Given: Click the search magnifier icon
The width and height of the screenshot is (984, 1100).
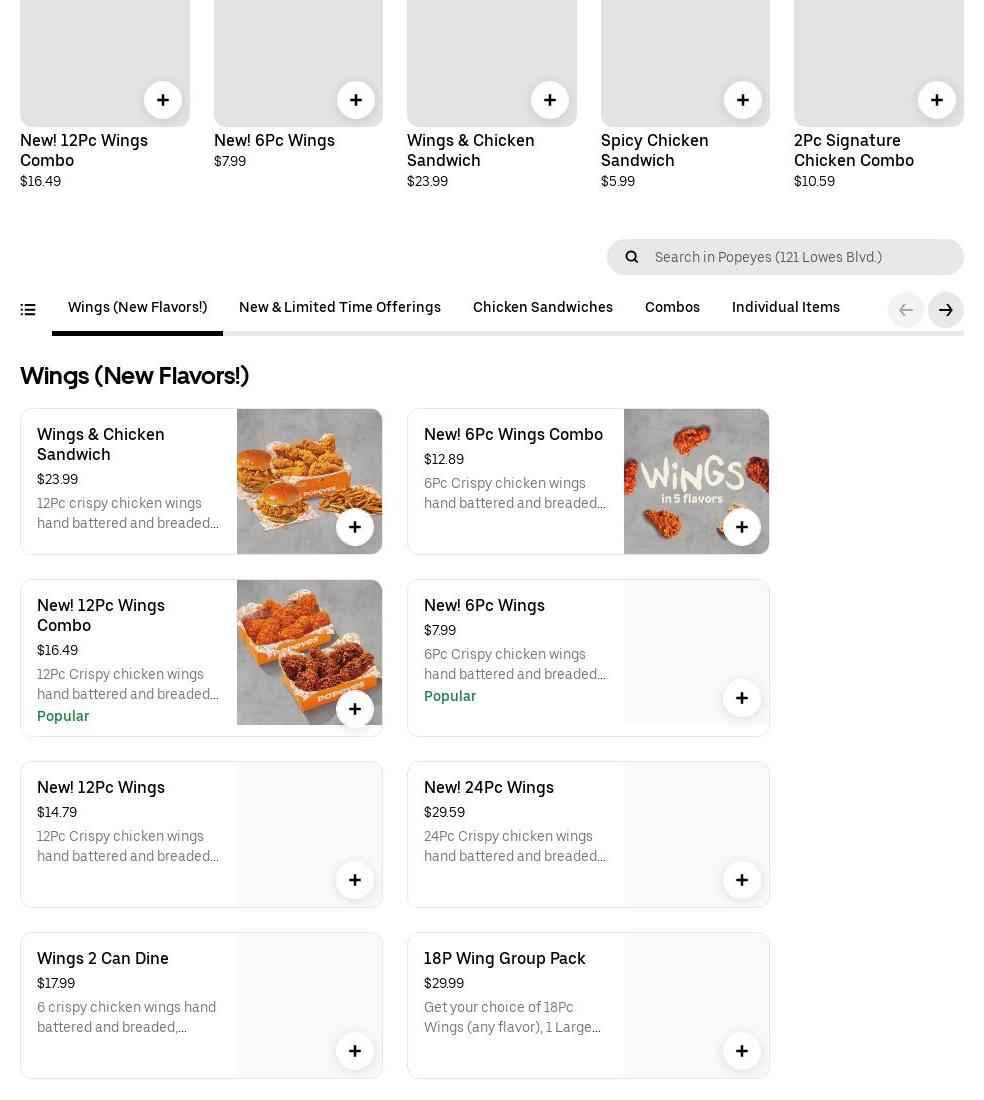Looking at the screenshot, I should click(x=632, y=257).
